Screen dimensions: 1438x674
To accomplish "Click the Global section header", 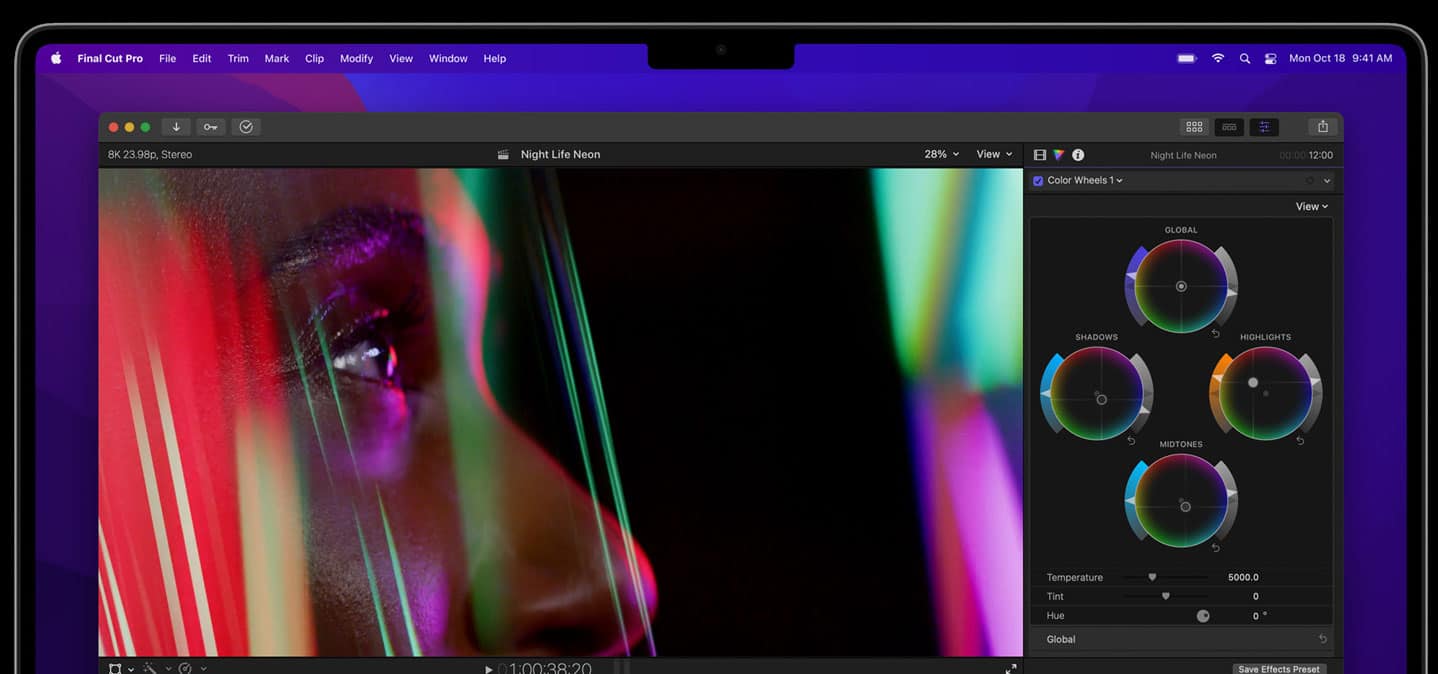I will (1181, 639).
